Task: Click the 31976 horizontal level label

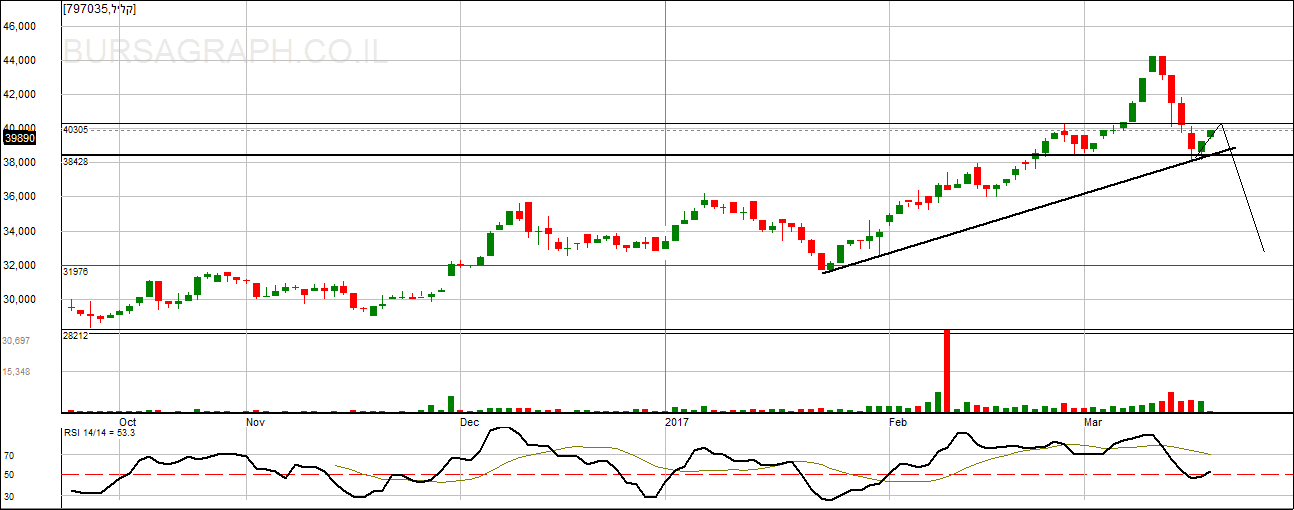Action: 75,271
